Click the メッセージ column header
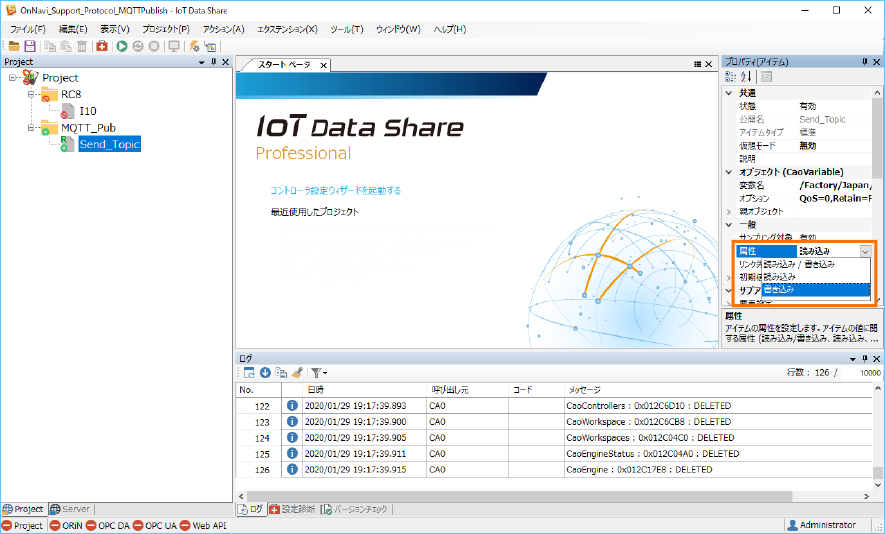 click(x=717, y=390)
